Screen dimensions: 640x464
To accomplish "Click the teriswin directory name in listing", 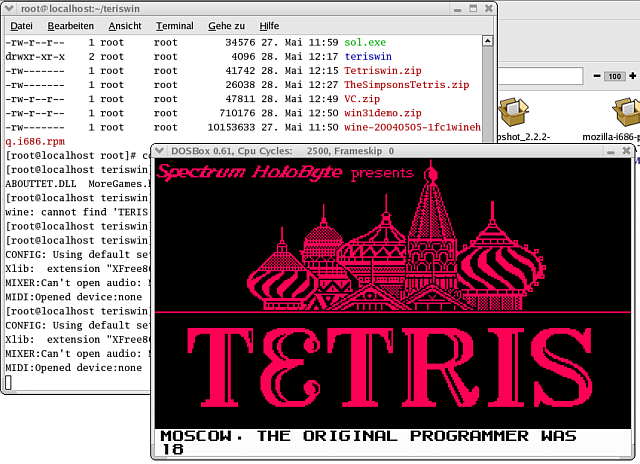I will (x=368, y=56).
